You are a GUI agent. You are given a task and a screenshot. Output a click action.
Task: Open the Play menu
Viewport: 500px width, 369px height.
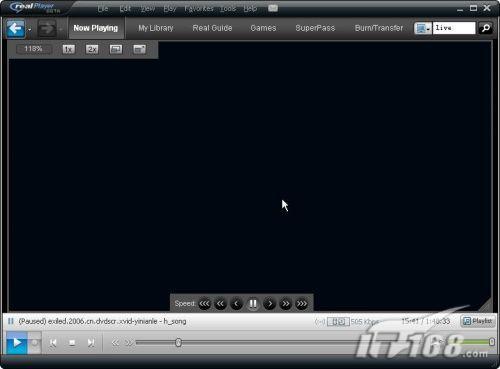click(x=170, y=9)
